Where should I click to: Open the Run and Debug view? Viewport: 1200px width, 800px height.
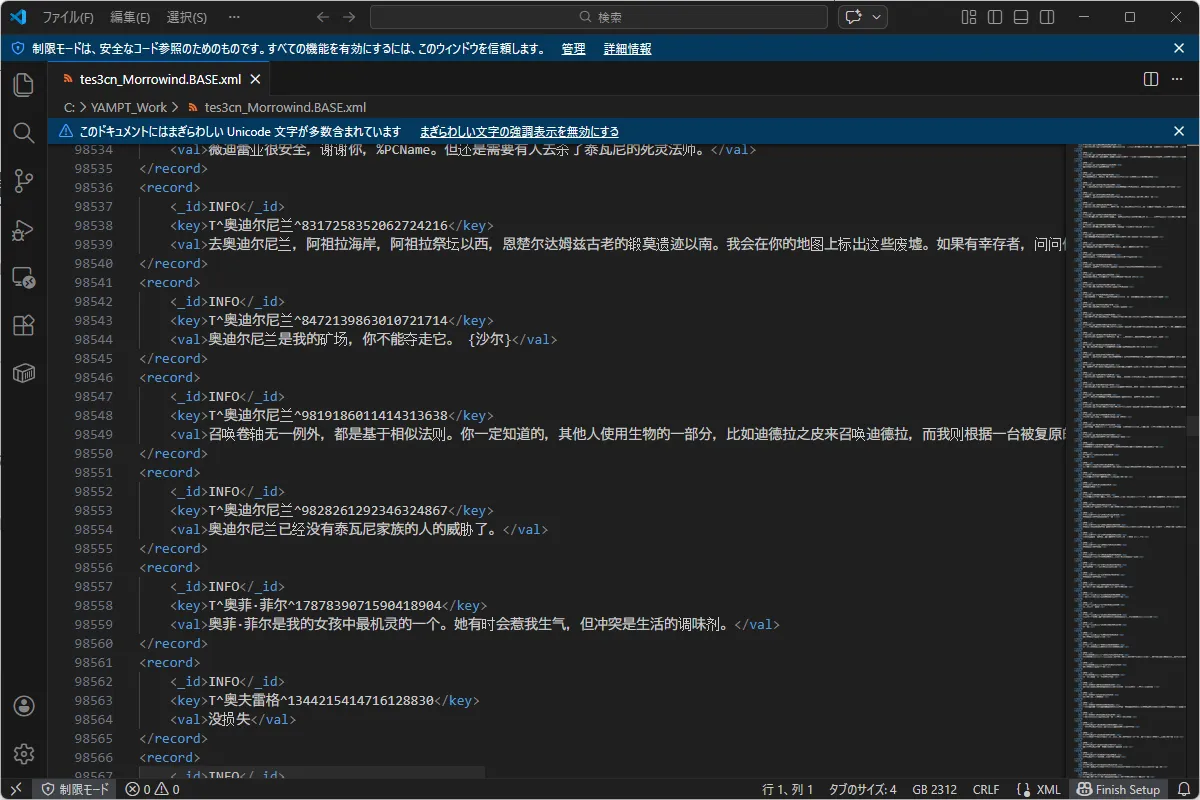pyautogui.click(x=24, y=230)
